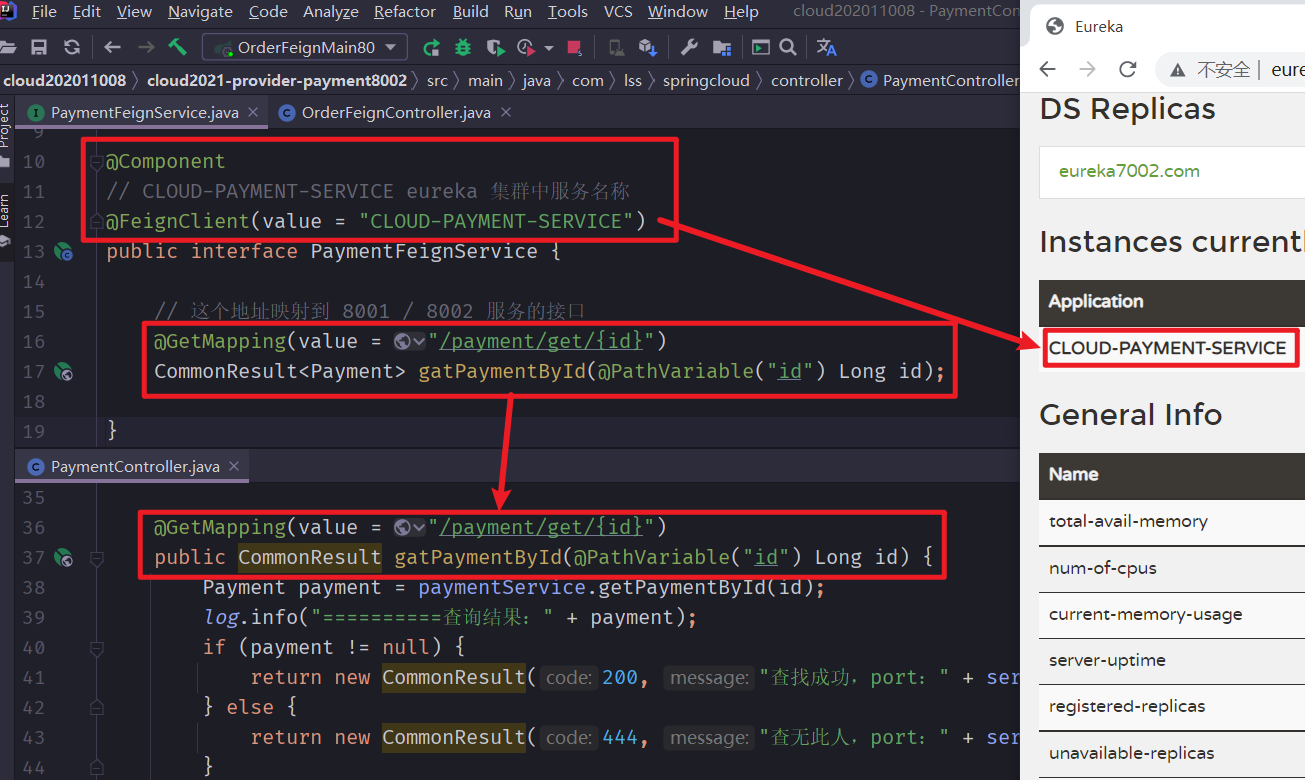Click the gutter endpoint icon on line 37
Screen dimensions: 1305x780
coord(64,557)
